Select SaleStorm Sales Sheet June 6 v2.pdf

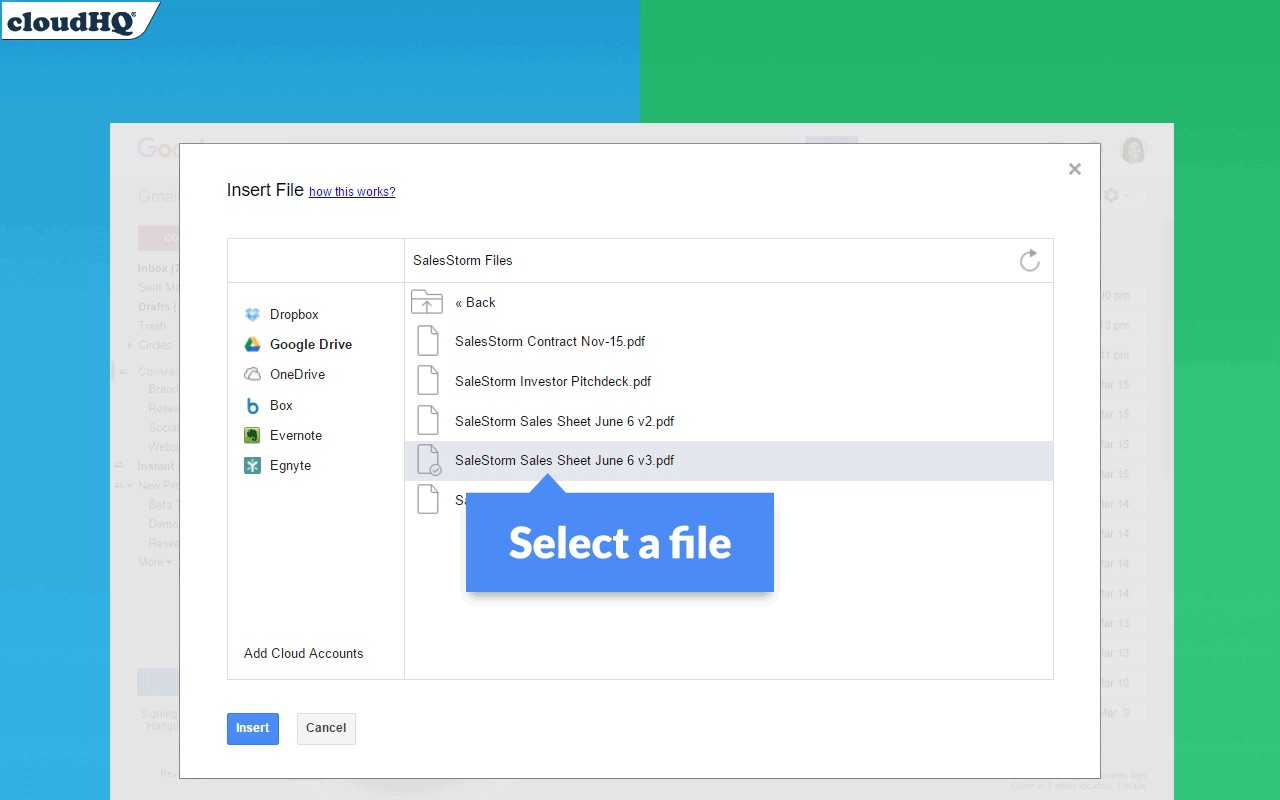563,421
